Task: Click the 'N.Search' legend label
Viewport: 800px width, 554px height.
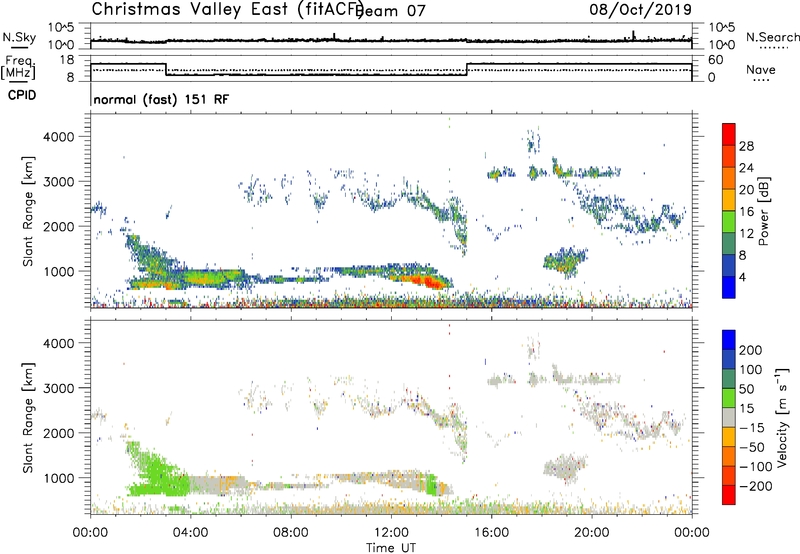Action: [x=772, y=37]
